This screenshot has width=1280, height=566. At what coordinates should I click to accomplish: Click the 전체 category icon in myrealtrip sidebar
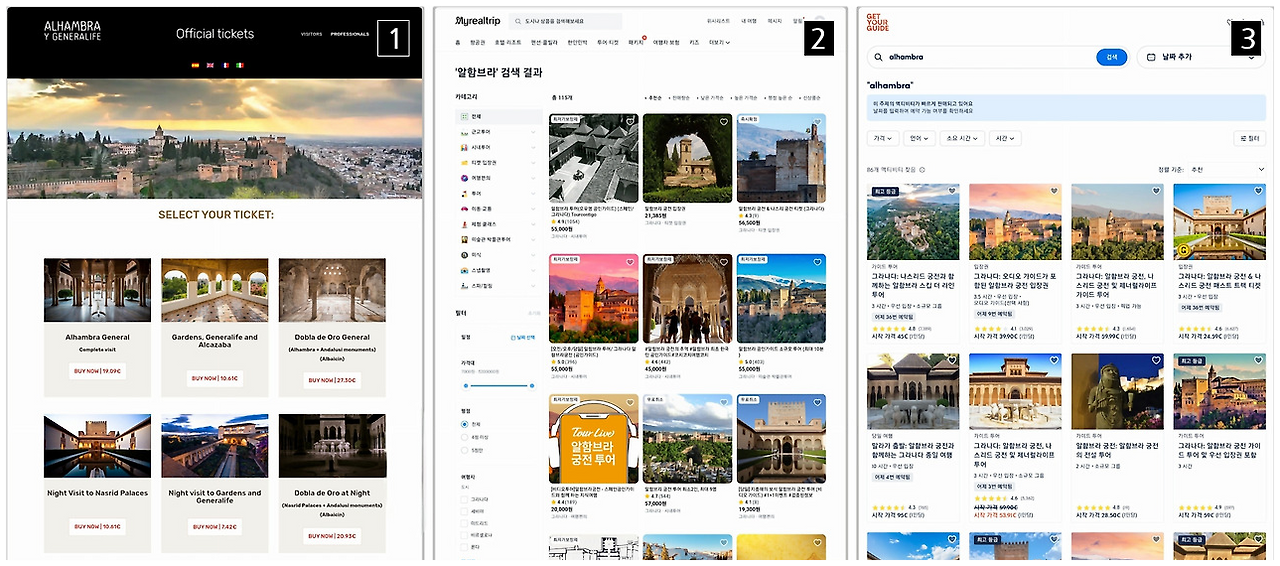click(x=464, y=116)
